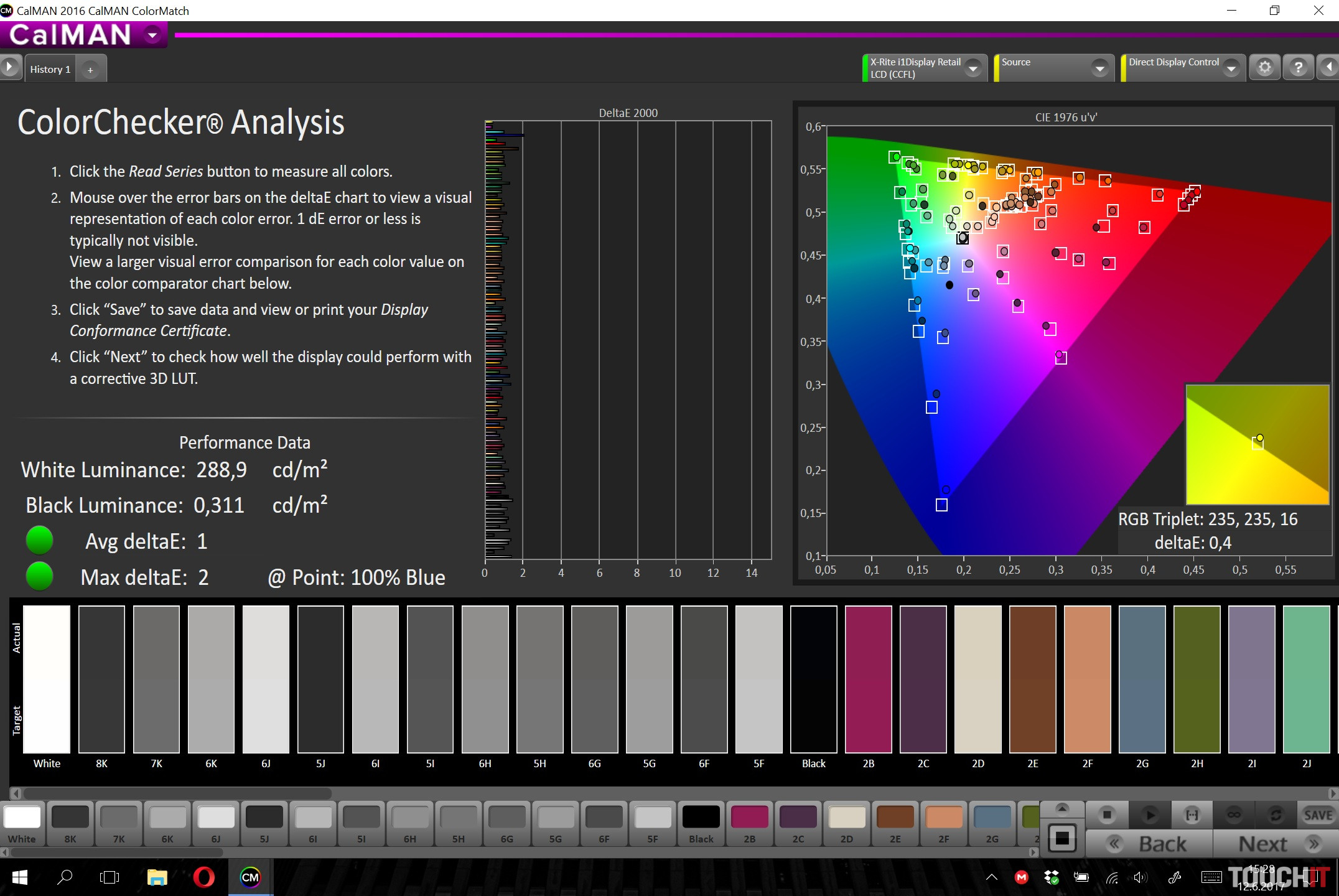
Task: Open the CalMAN main menu dropdown
Action: (152, 35)
